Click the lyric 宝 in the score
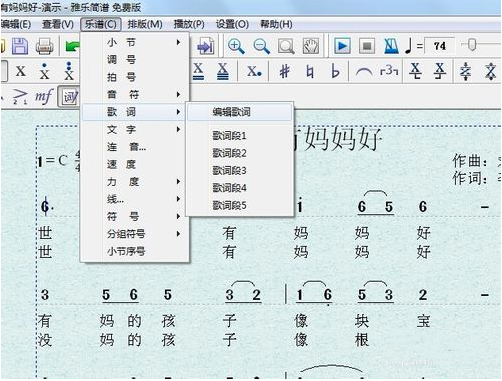The width and height of the screenshot is (502, 381). 423,321
